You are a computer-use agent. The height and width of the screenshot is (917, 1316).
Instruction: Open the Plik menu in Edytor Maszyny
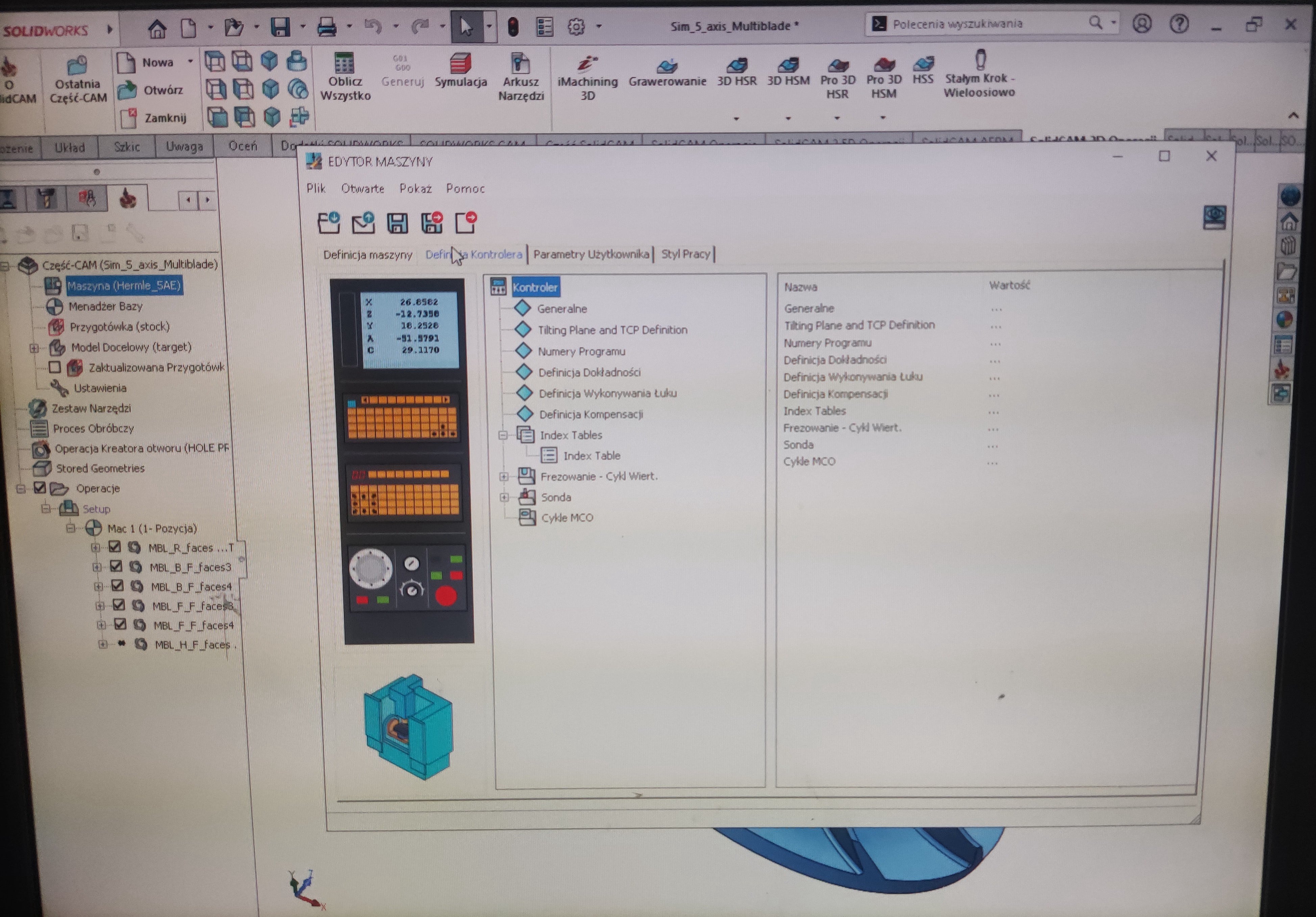pyautogui.click(x=316, y=189)
